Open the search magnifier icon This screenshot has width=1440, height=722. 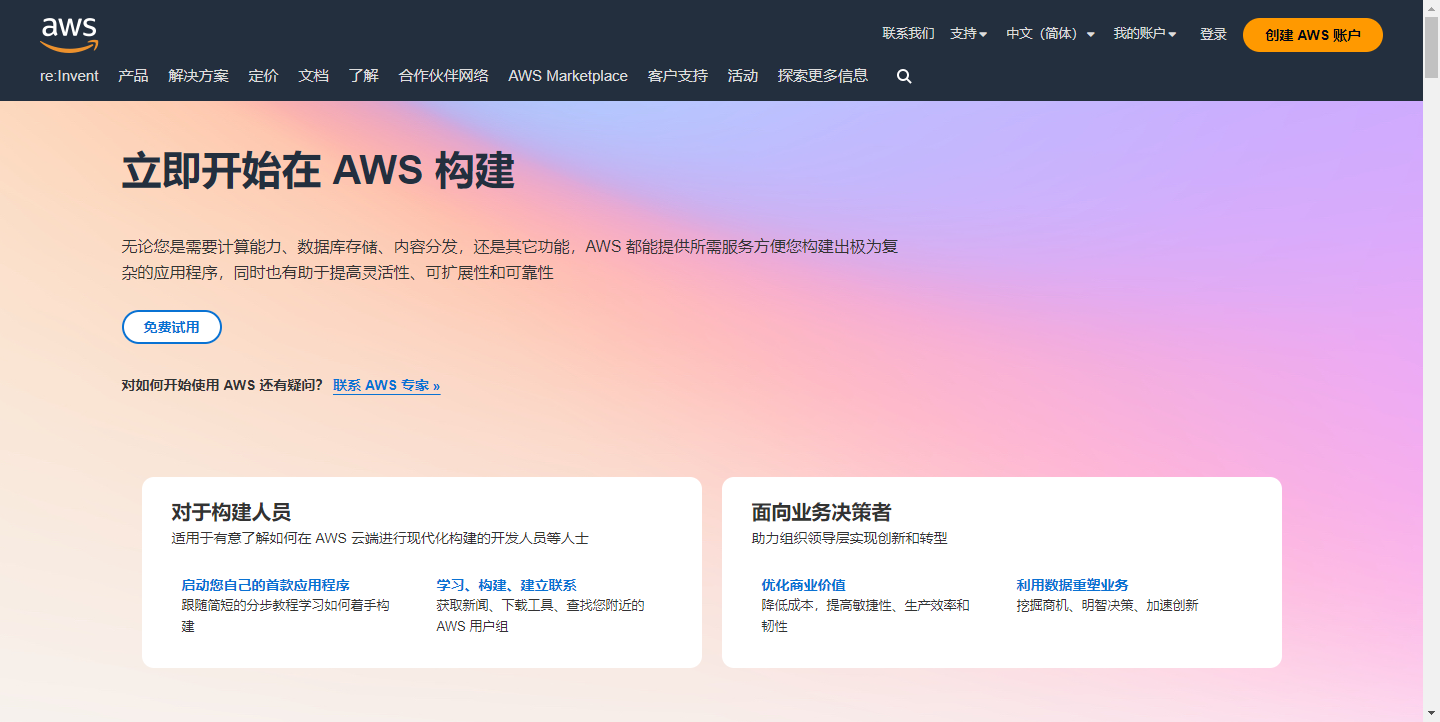tap(904, 76)
